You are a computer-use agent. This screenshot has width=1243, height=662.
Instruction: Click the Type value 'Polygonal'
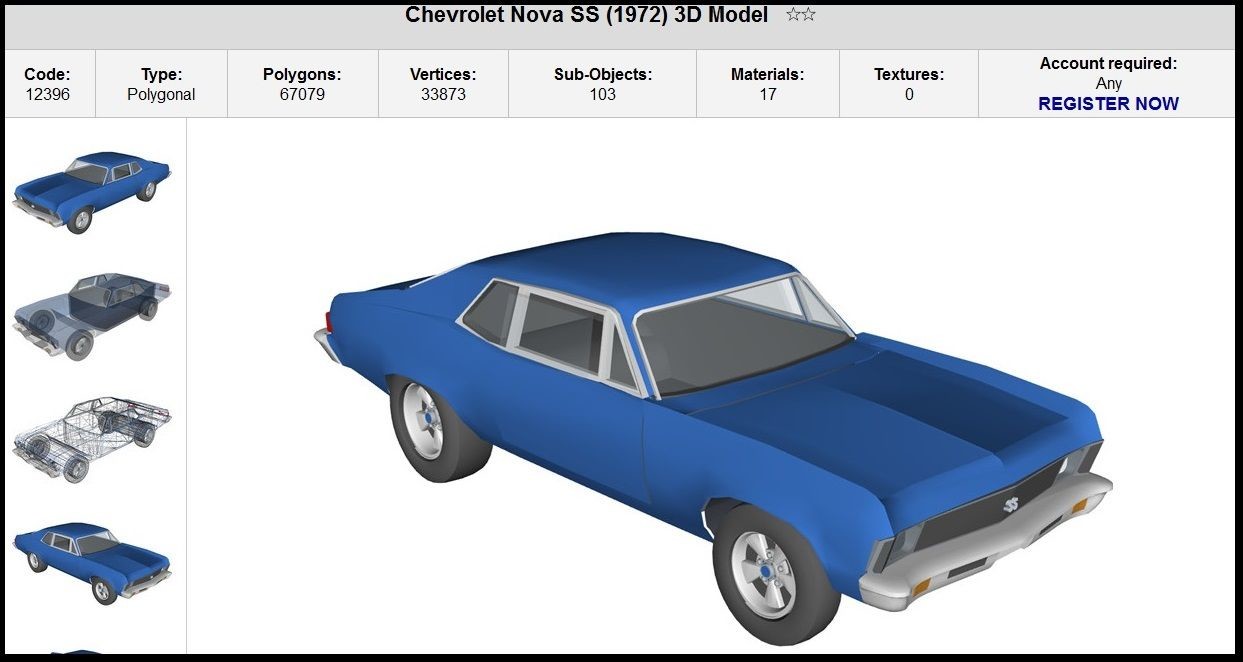click(x=161, y=95)
